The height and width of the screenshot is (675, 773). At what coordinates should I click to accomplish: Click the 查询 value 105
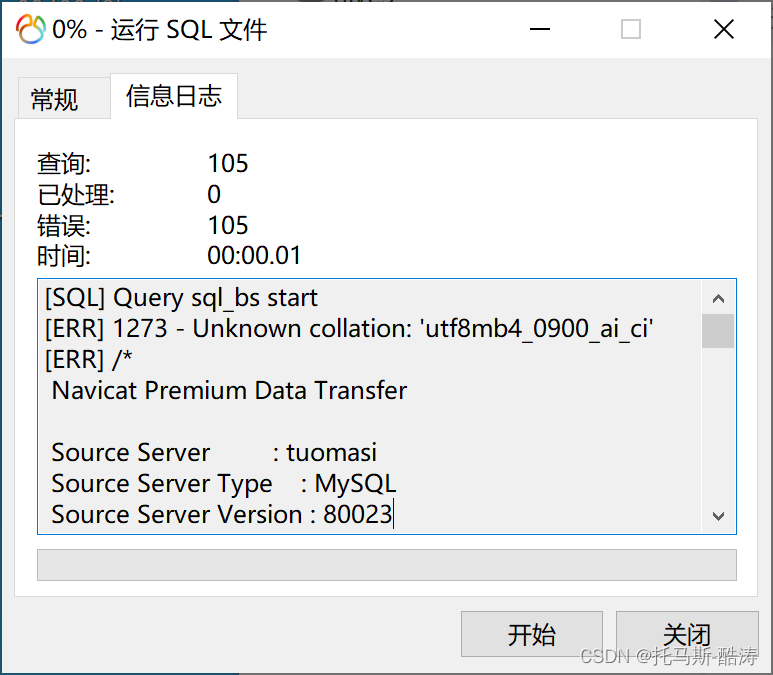coord(228,163)
